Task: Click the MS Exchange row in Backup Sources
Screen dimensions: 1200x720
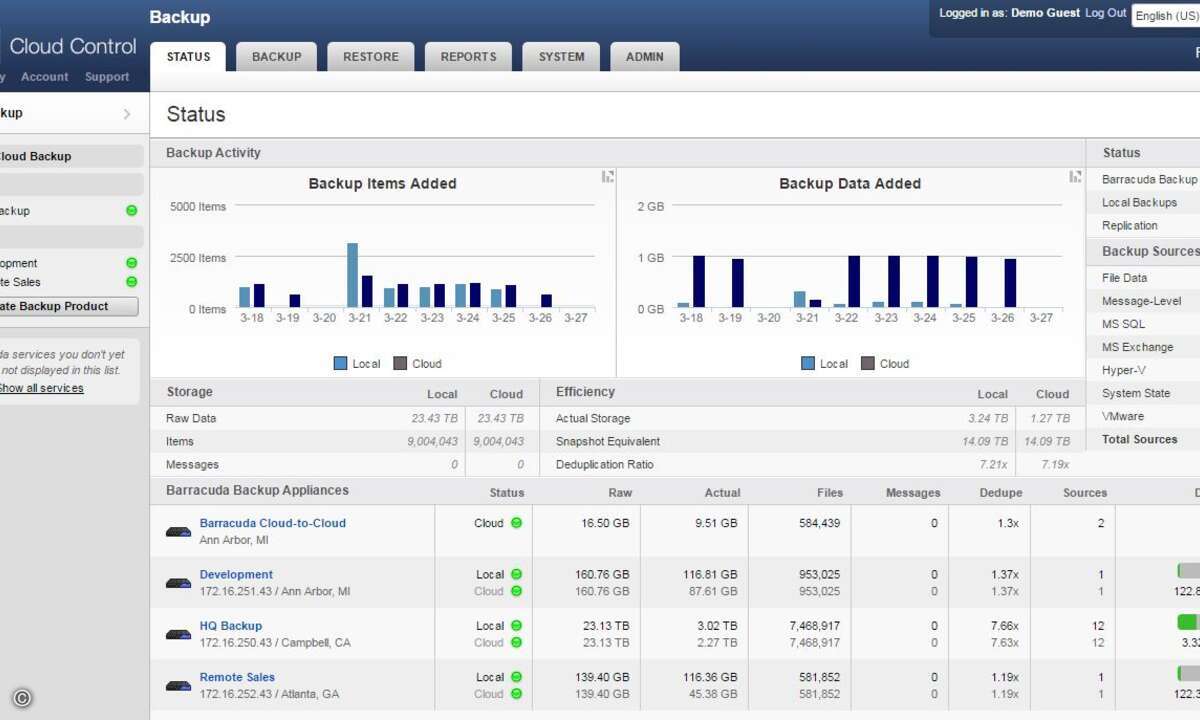Action: click(x=1143, y=347)
